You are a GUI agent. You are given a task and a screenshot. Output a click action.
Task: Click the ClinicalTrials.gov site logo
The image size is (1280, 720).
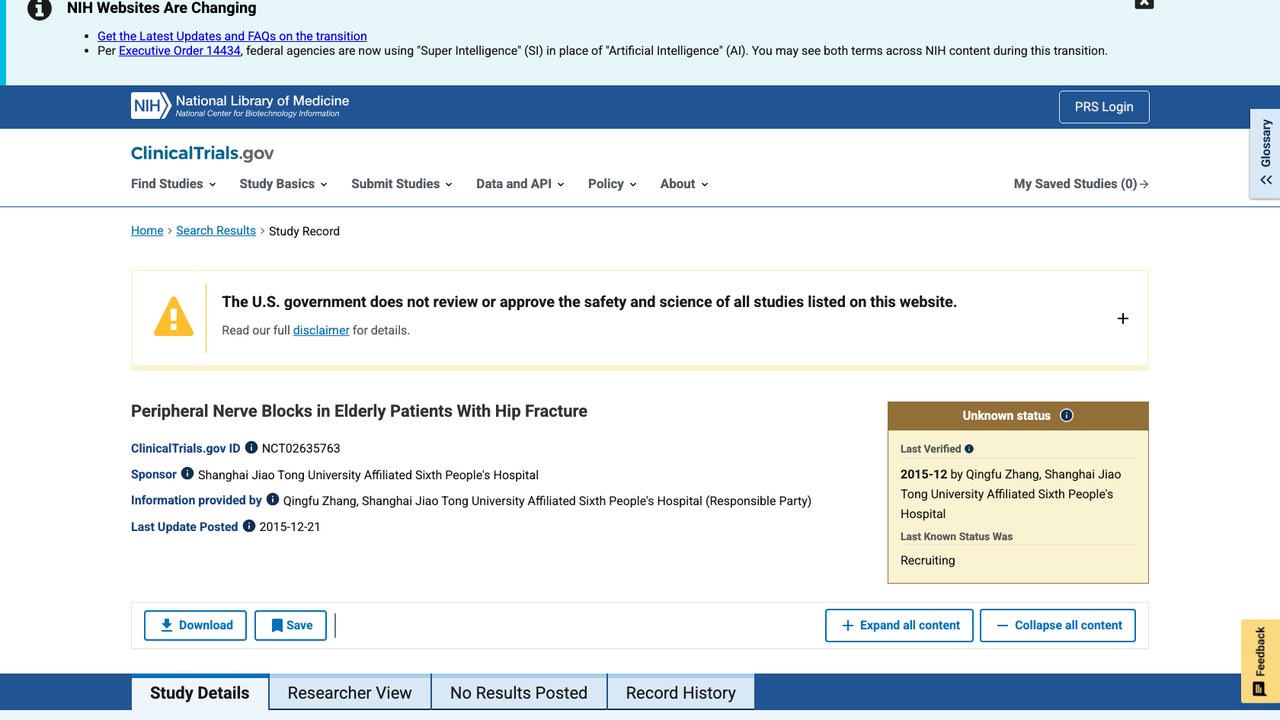(202, 153)
